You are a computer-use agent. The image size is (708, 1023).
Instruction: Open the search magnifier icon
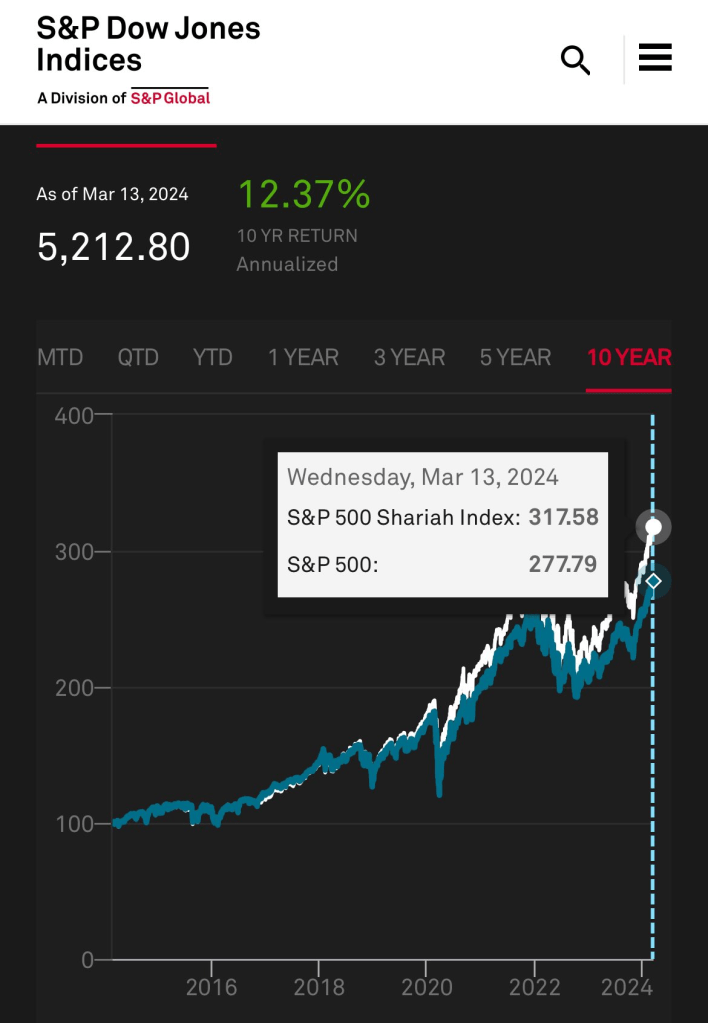[575, 60]
